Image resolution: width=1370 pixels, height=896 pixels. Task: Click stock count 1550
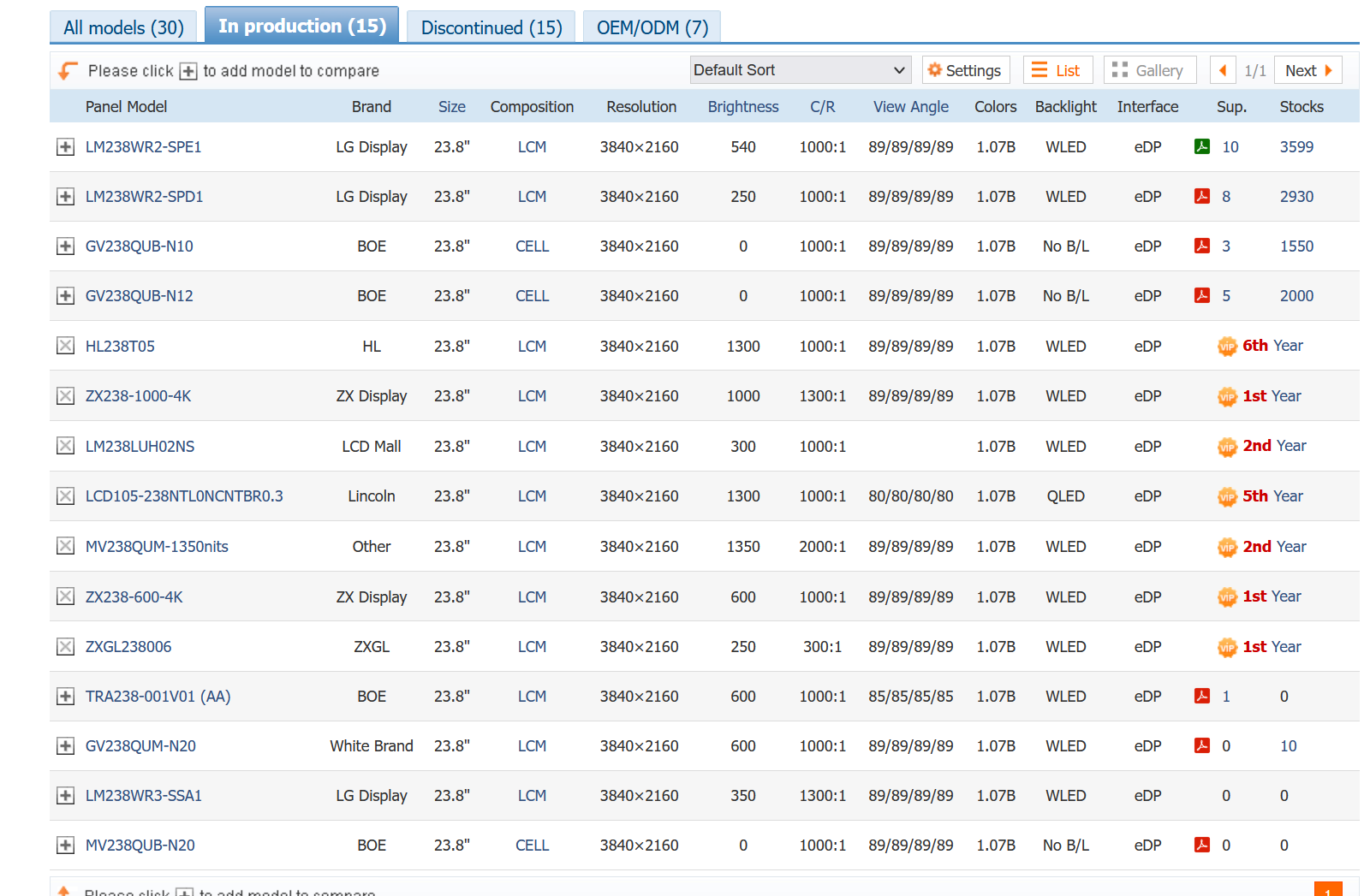point(1296,246)
